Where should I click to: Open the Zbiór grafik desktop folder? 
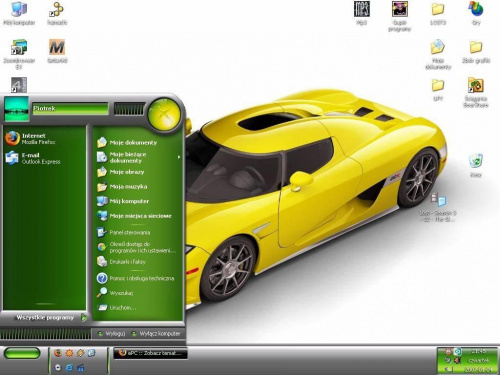pyautogui.click(x=476, y=52)
